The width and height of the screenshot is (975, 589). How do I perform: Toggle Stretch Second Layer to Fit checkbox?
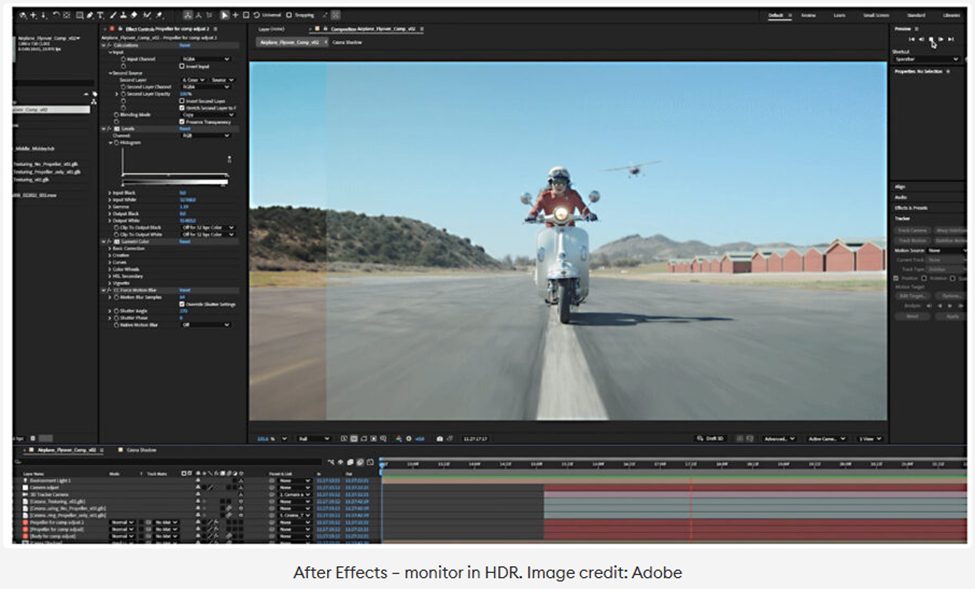pos(182,108)
